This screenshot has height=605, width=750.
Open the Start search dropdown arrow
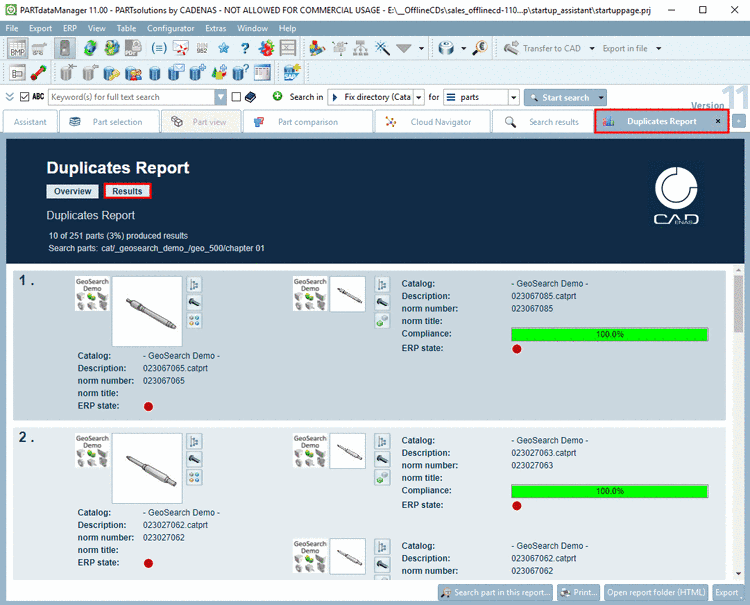point(601,98)
